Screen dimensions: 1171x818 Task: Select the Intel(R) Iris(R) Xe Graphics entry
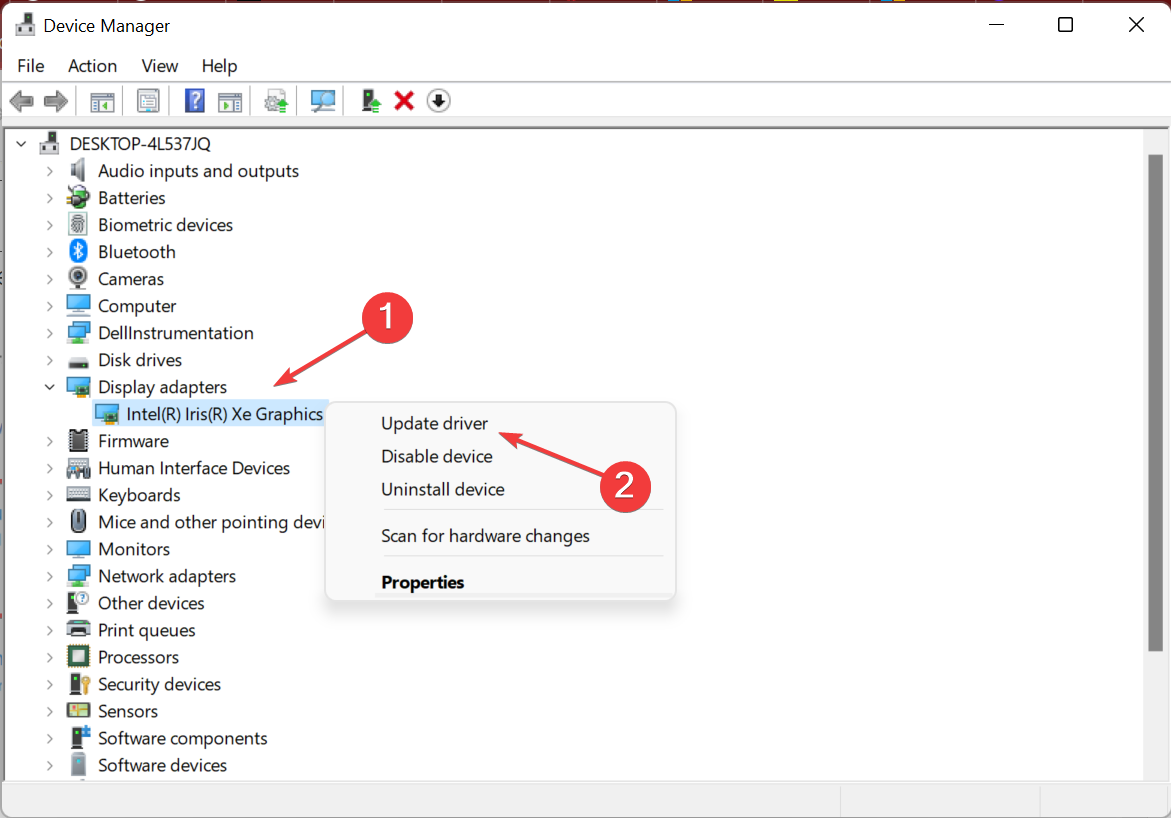225,414
